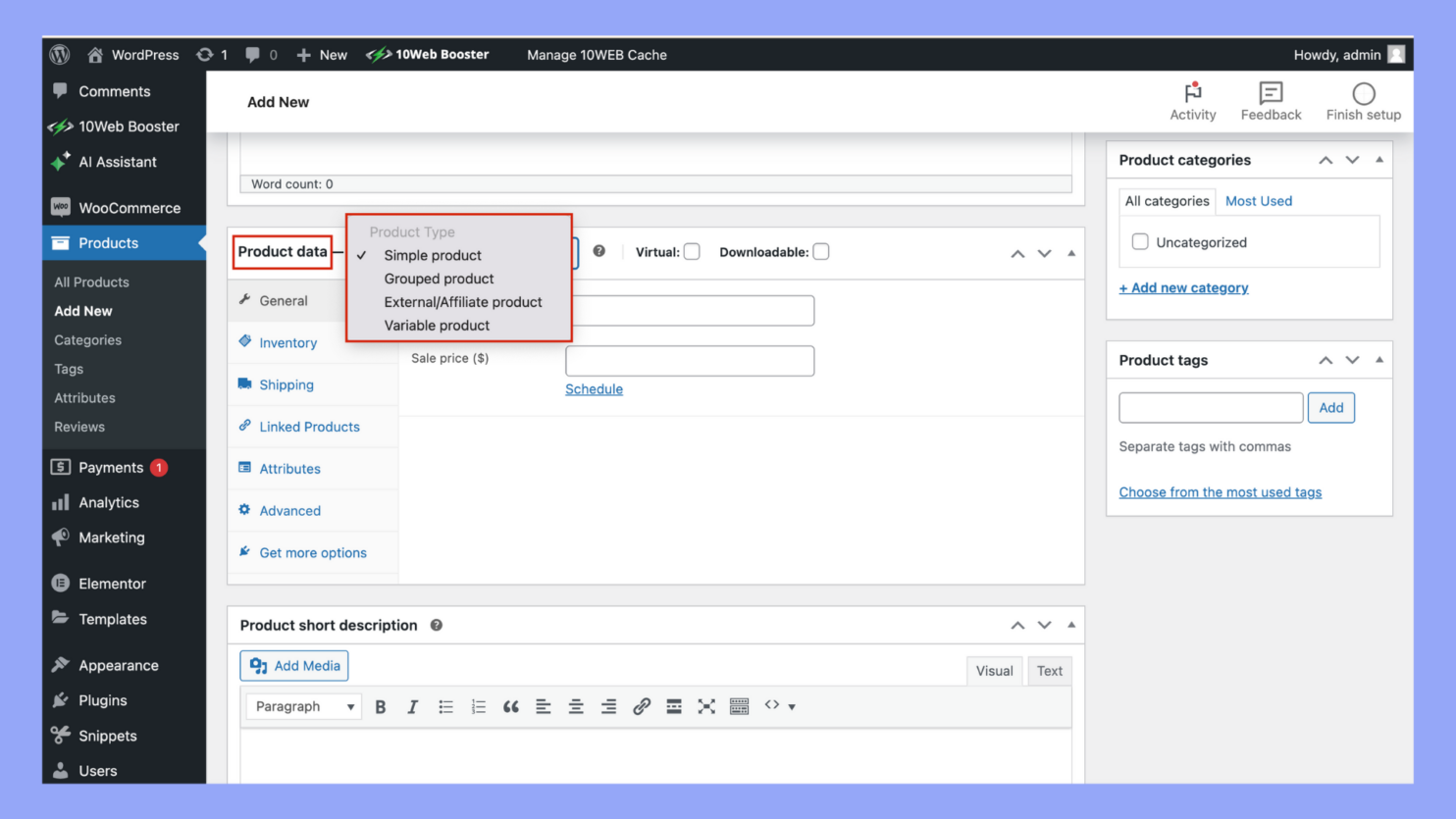The height and width of the screenshot is (819, 1456).
Task: Toggle fullscreen editor mode icon
Action: coord(706,707)
